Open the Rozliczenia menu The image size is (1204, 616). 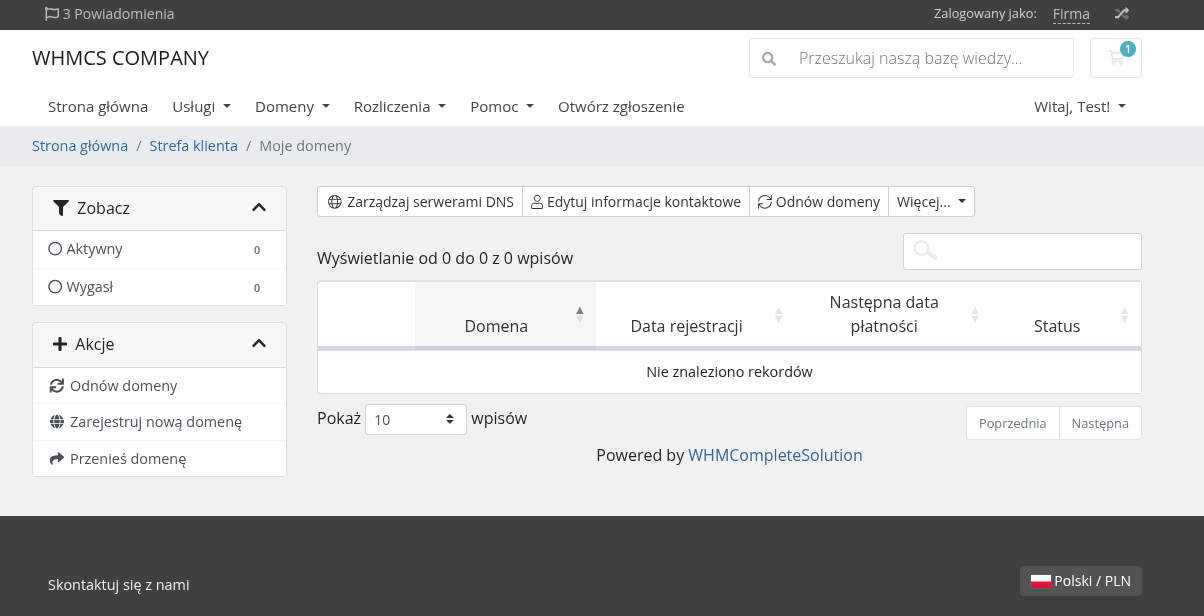click(x=399, y=106)
